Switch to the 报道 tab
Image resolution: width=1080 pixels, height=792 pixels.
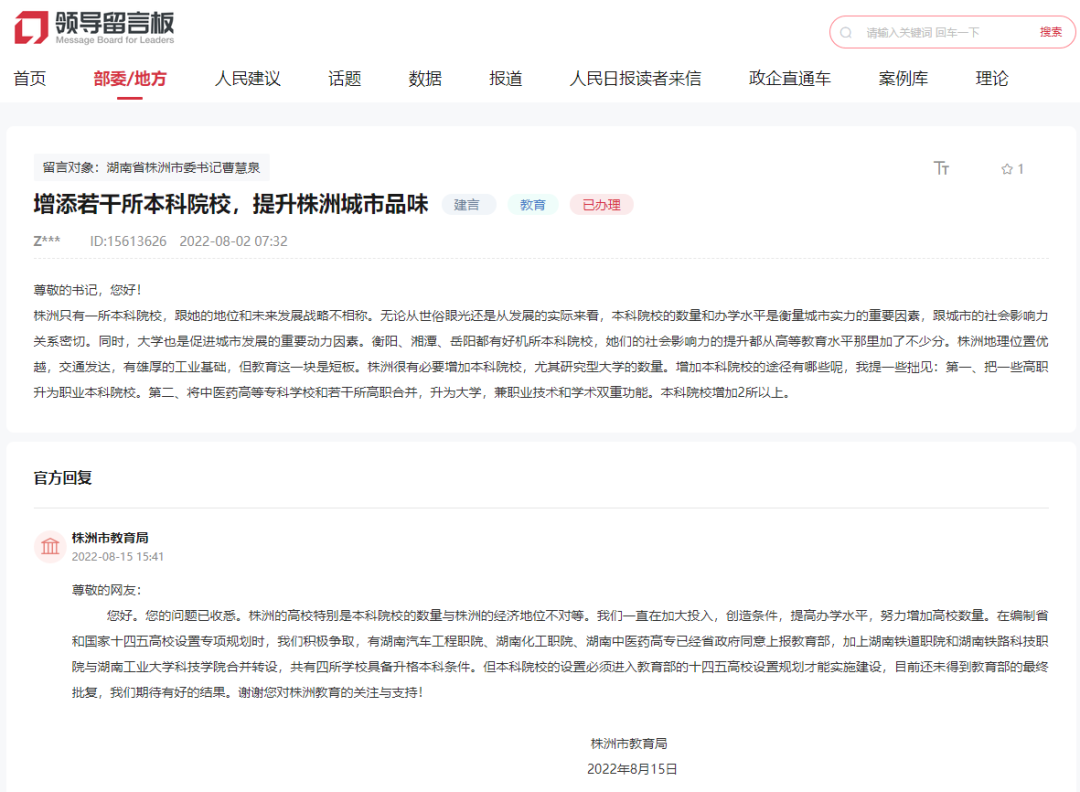506,79
